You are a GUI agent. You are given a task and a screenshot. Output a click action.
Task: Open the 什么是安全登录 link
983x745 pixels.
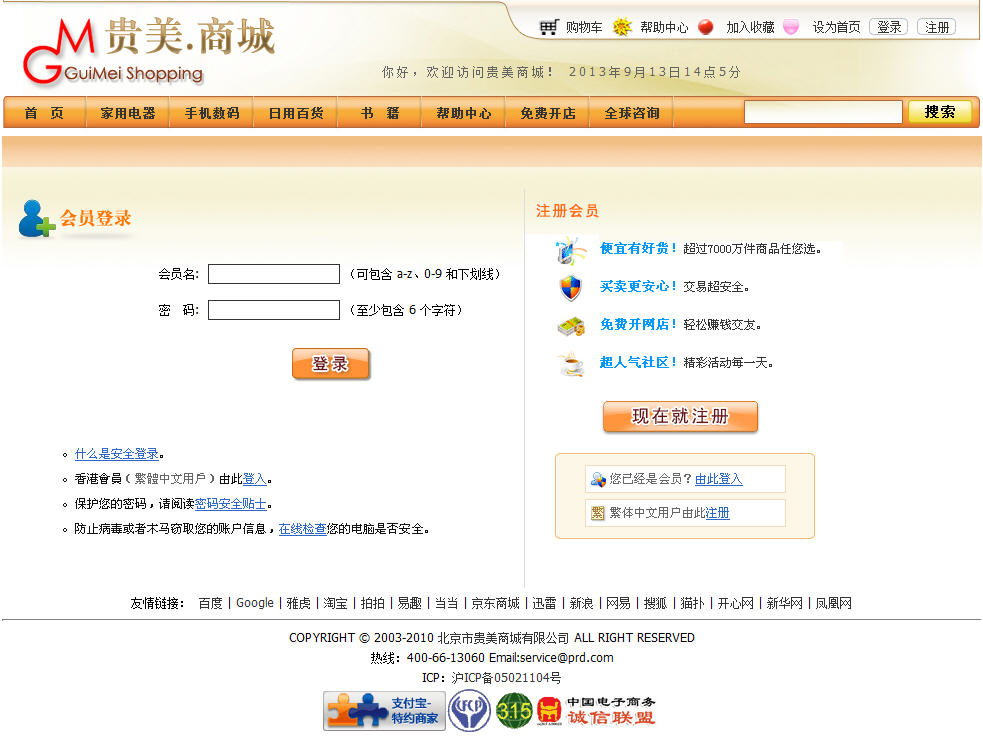[x=117, y=454]
